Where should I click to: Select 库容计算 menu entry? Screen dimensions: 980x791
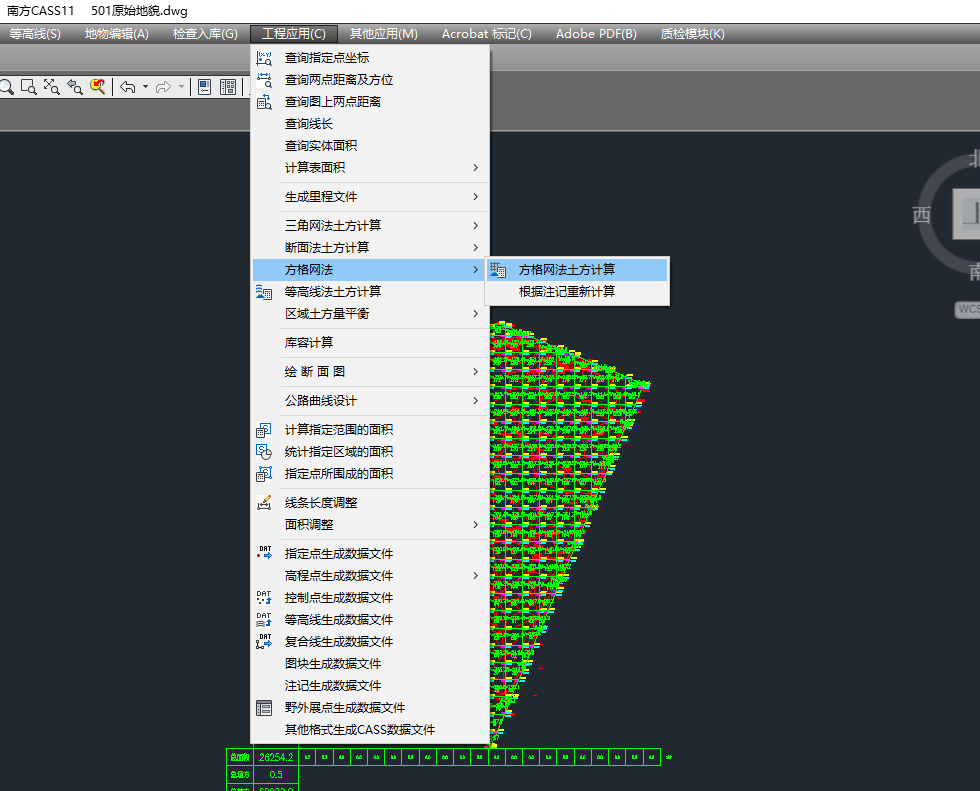(309, 343)
